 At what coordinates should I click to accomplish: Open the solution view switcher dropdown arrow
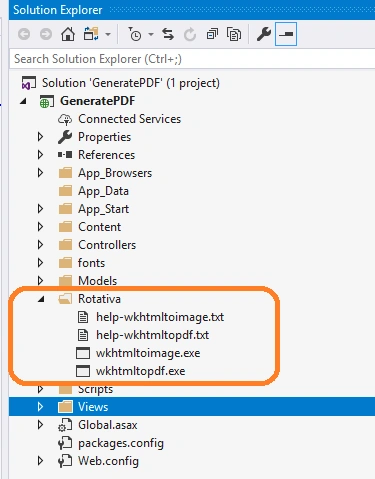tap(108, 34)
